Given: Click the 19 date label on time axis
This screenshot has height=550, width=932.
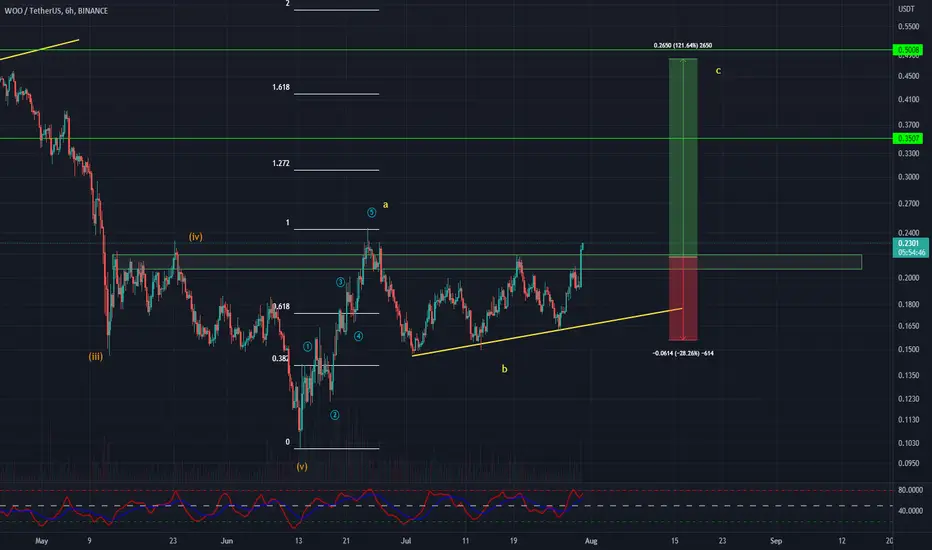Looking at the screenshot, I should click(x=514, y=541).
